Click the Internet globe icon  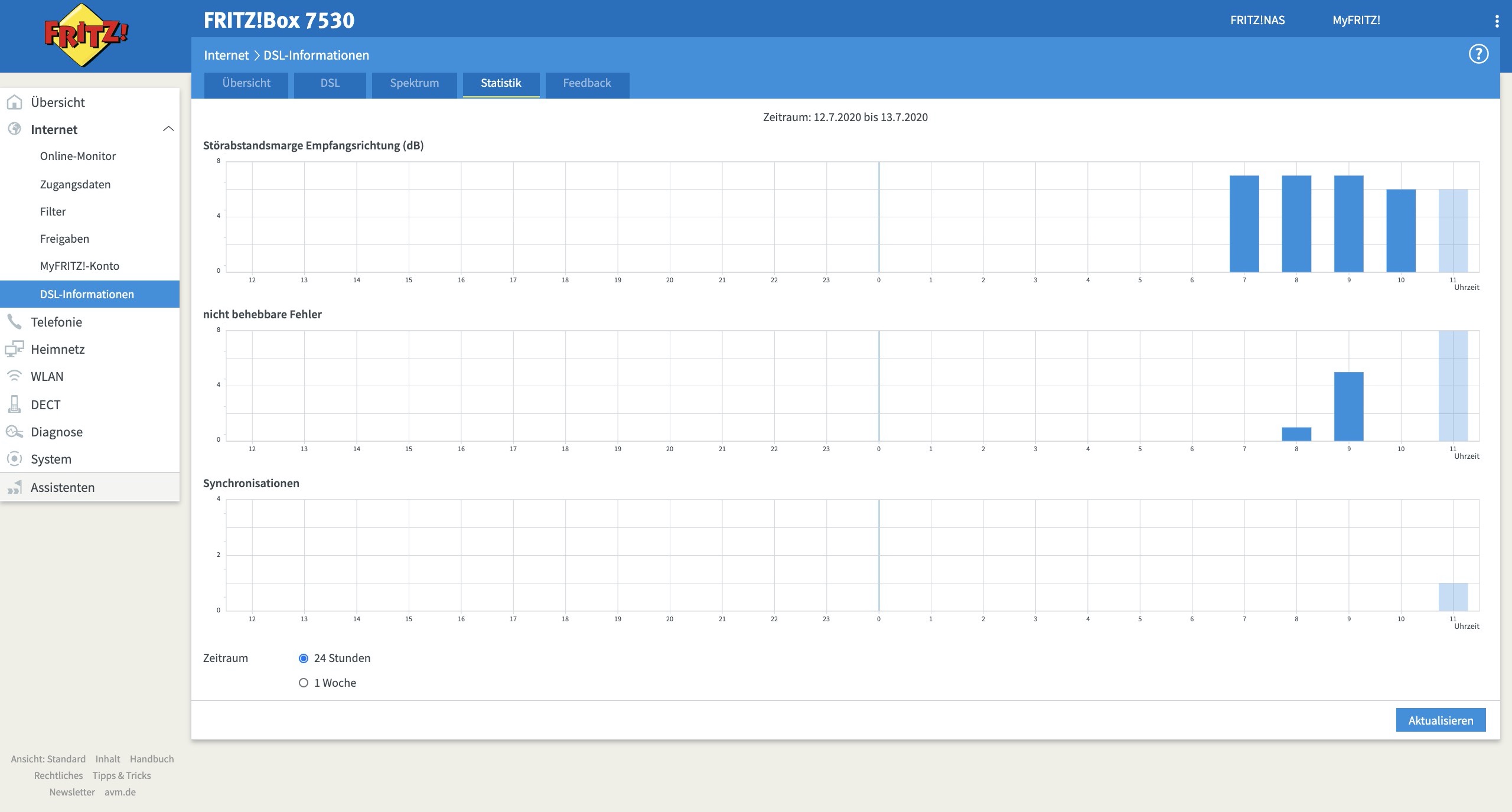pos(14,129)
